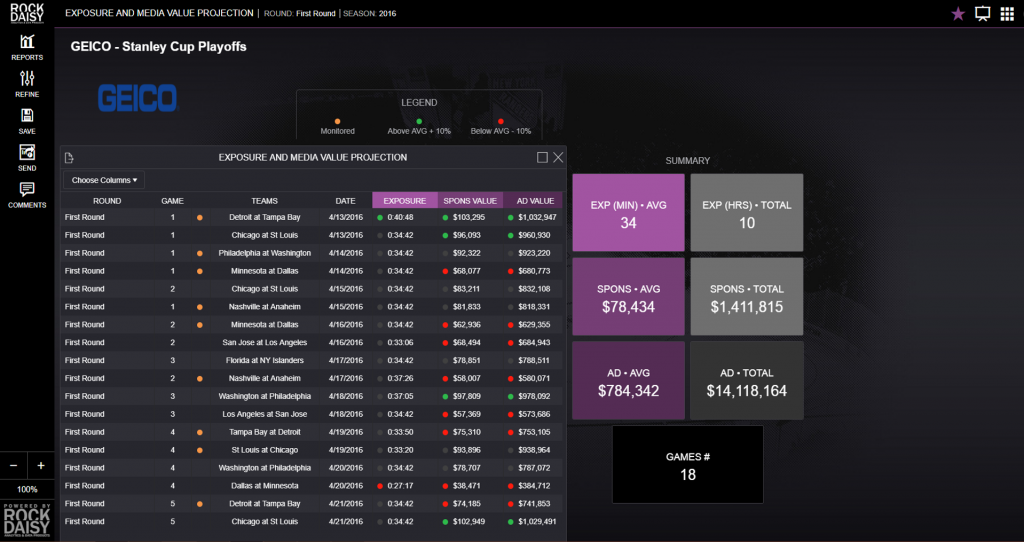Select the AD TOTAL summary tile
Viewport: 1024px width, 542px height.
pos(746,381)
